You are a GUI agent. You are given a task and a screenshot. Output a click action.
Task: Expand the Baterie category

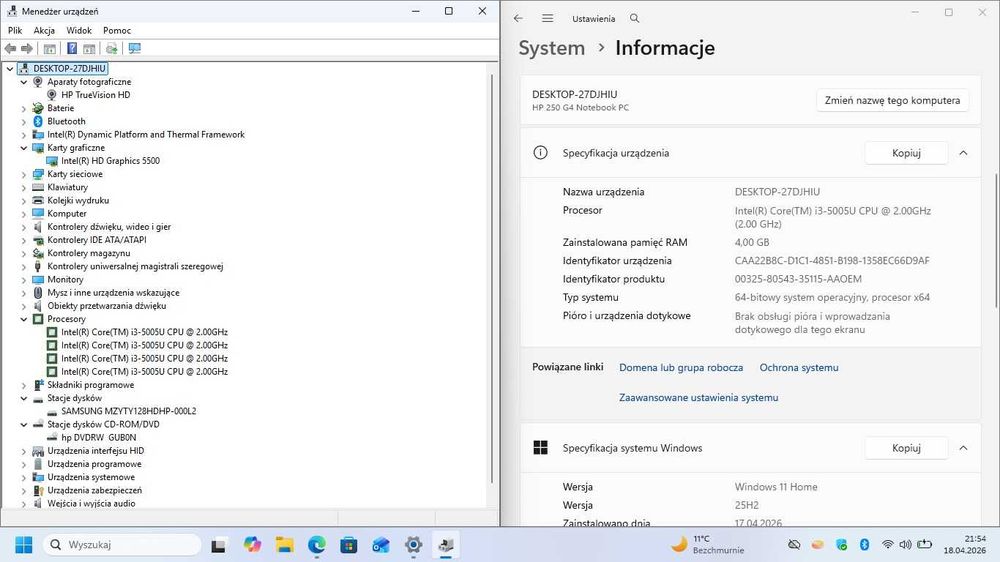click(x=24, y=108)
